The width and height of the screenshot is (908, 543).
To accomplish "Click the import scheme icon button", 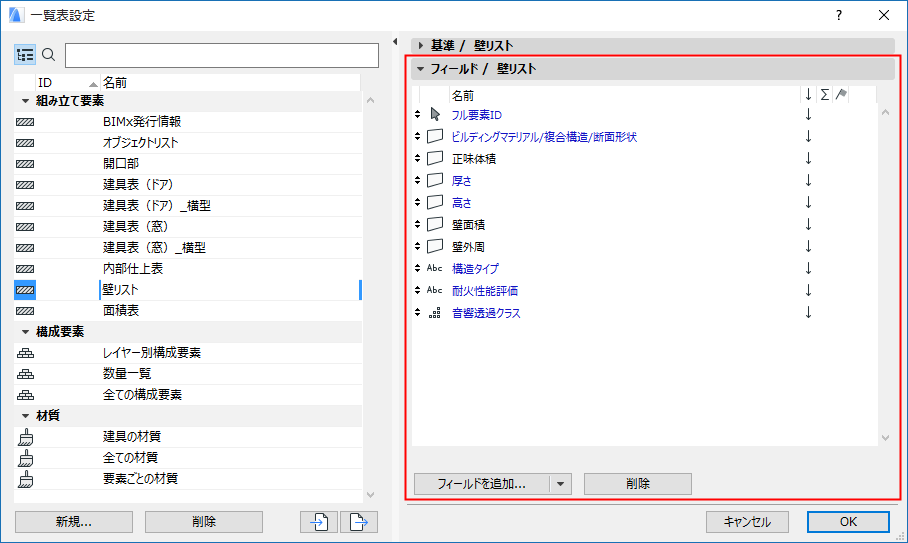I will coord(318,522).
